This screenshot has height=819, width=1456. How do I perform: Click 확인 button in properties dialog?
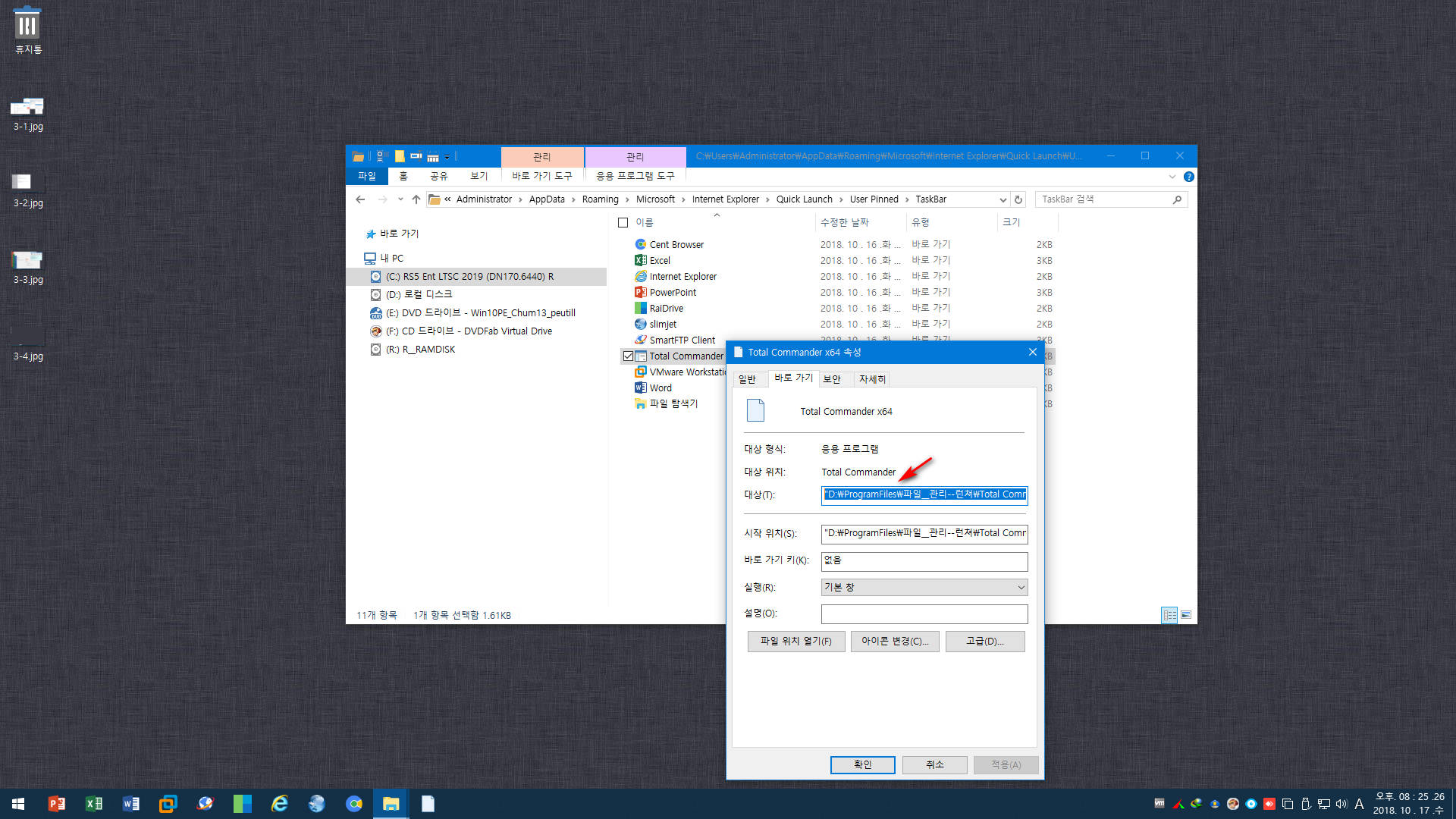(862, 764)
